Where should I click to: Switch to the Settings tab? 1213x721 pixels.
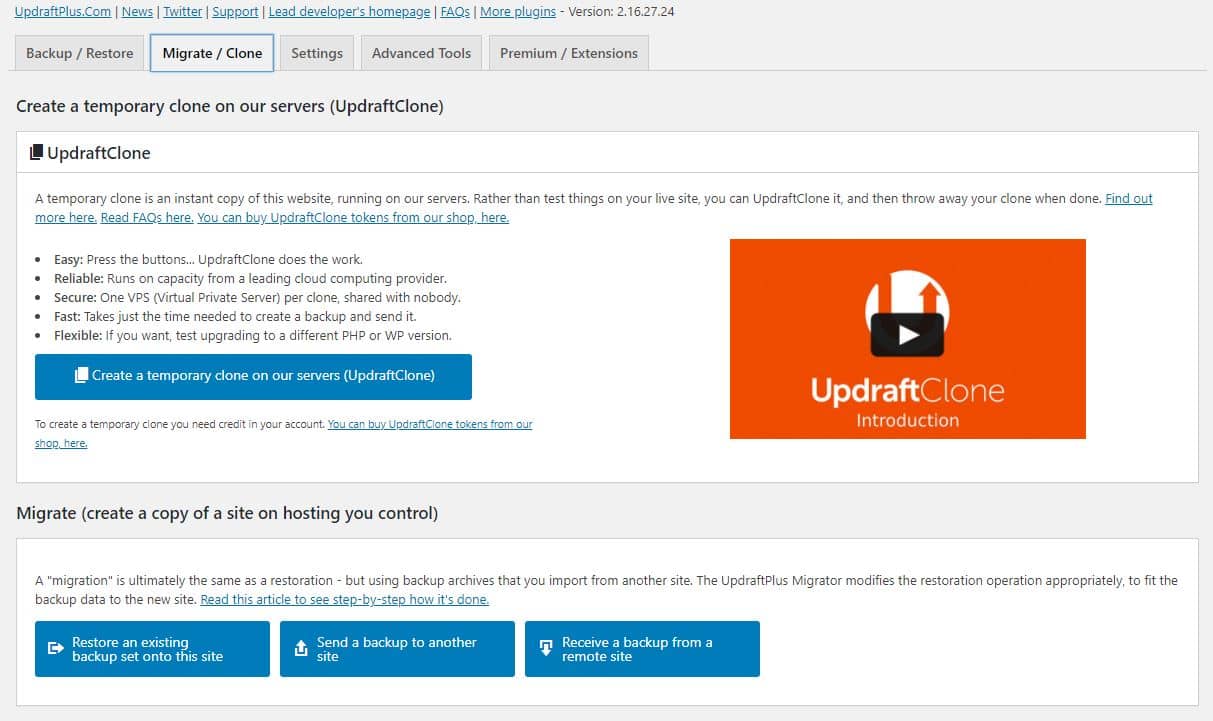(317, 53)
